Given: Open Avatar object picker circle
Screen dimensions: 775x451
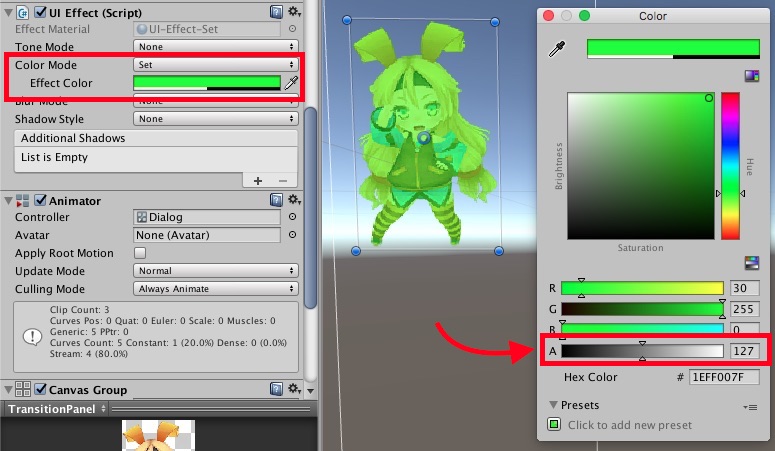Looking at the screenshot, I should coord(293,234).
